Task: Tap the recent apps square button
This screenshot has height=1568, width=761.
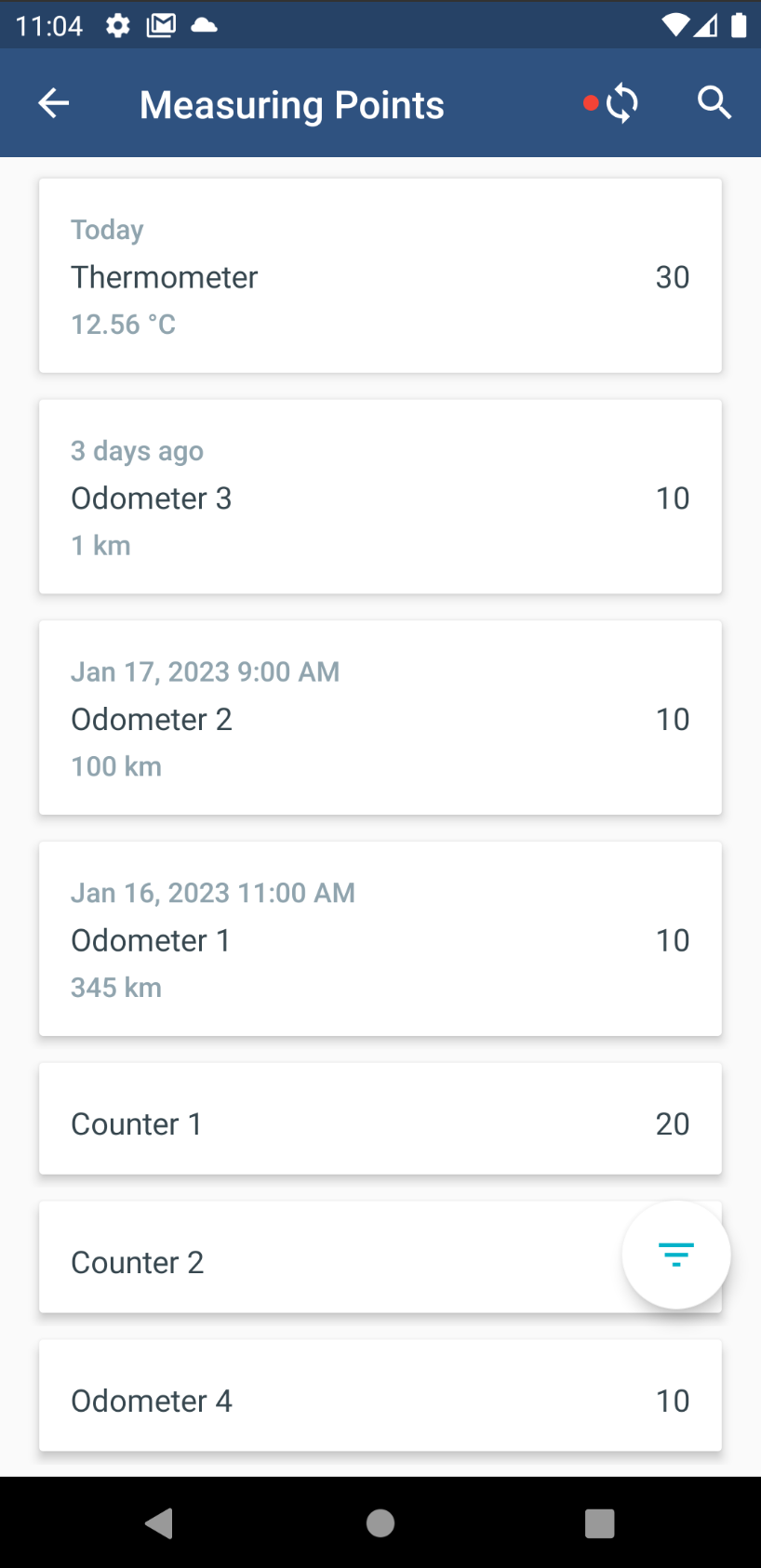Action: pos(599,1523)
